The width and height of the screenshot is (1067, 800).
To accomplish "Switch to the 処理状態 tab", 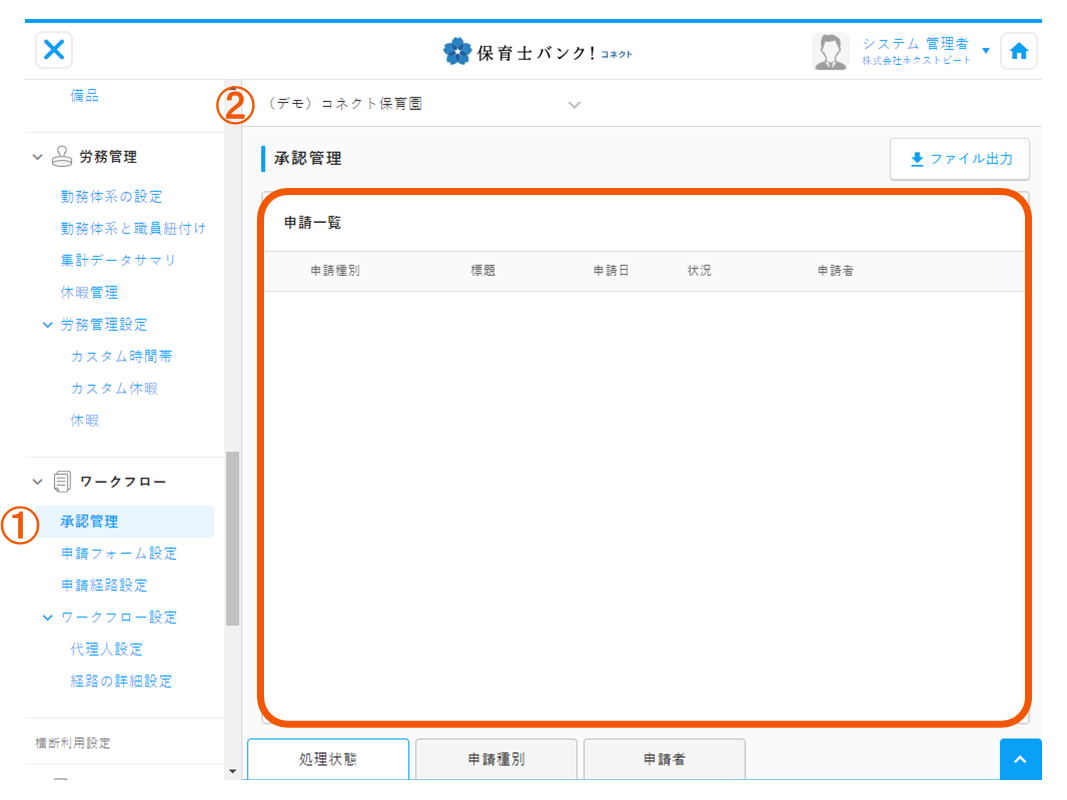I will pos(328,759).
